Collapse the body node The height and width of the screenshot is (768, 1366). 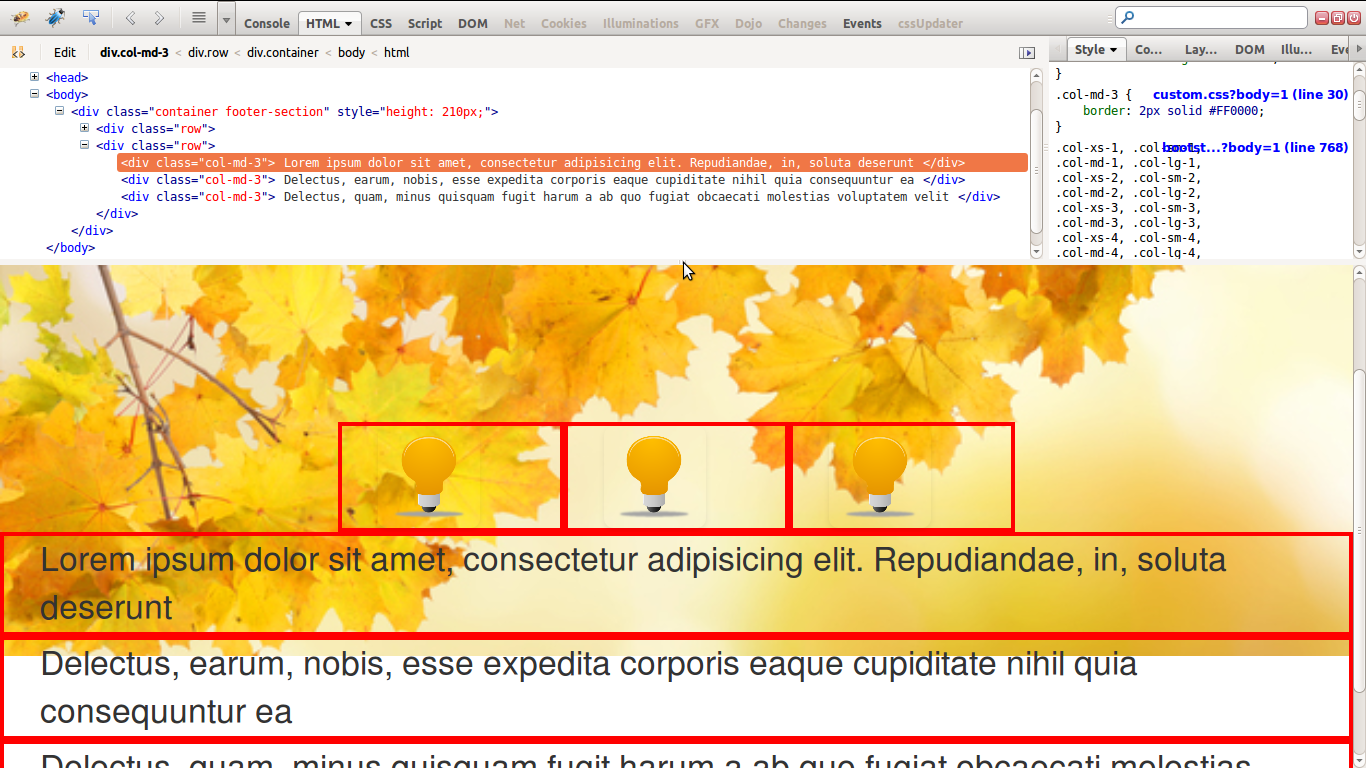pyautogui.click(x=35, y=94)
